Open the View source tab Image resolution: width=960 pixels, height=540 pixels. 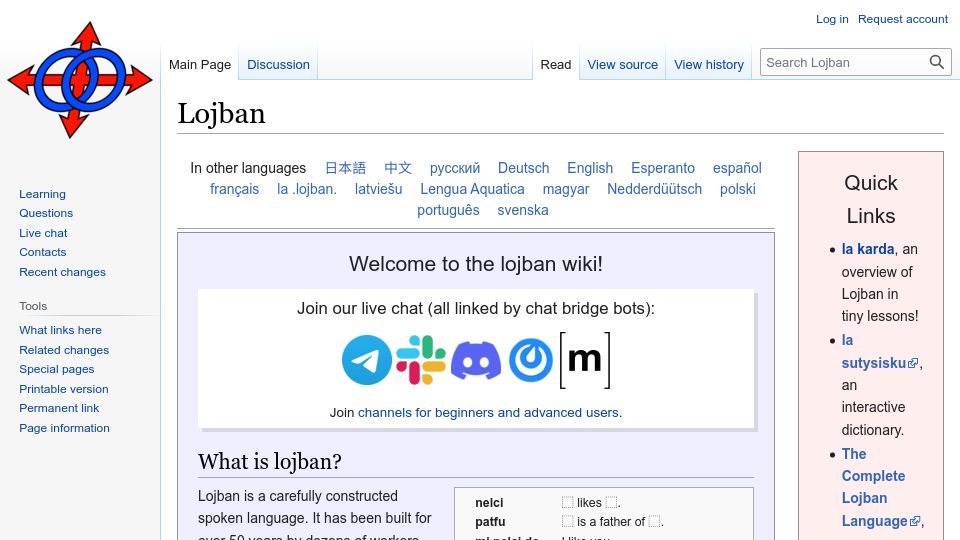coord(623,64)
